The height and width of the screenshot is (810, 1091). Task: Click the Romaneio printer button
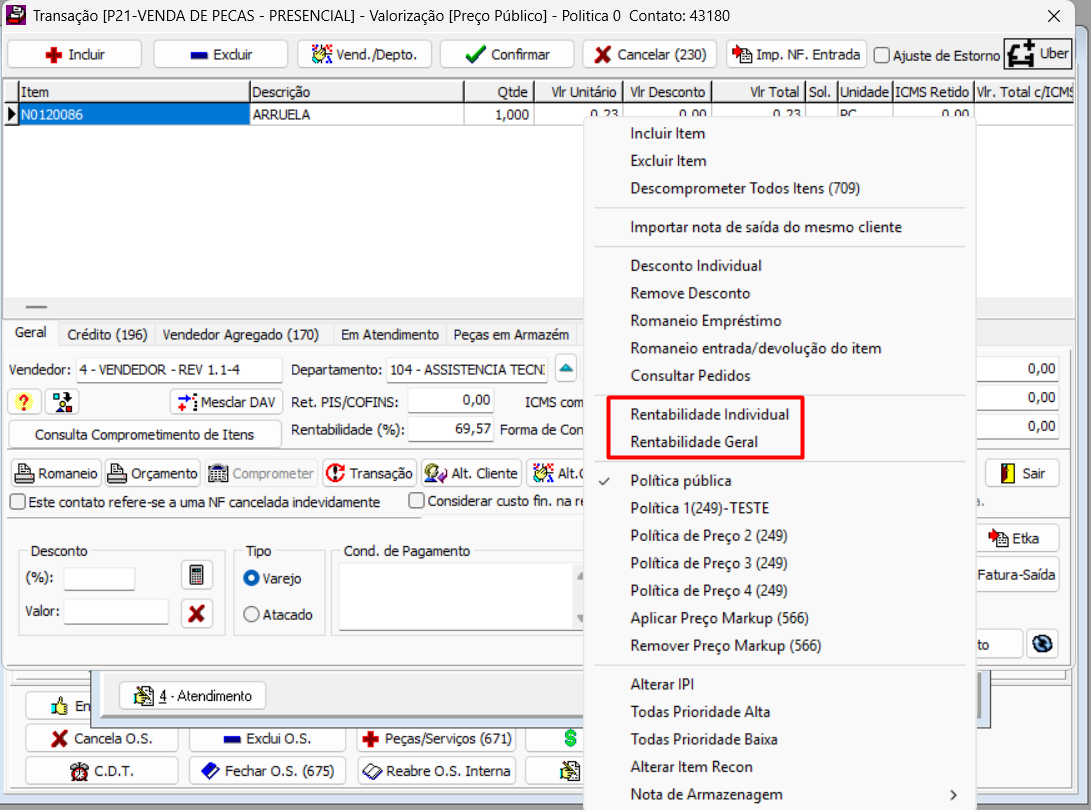click(x=56, y=473)
